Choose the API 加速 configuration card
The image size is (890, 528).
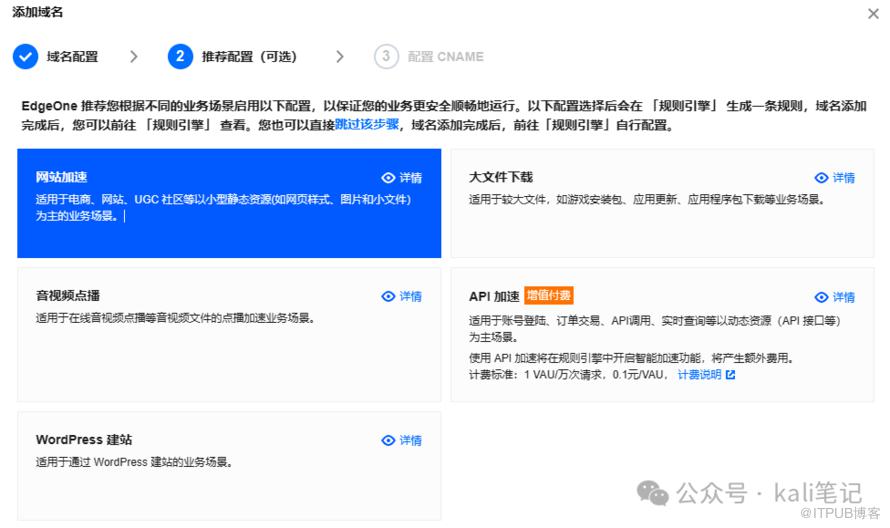tap(662, 335)
